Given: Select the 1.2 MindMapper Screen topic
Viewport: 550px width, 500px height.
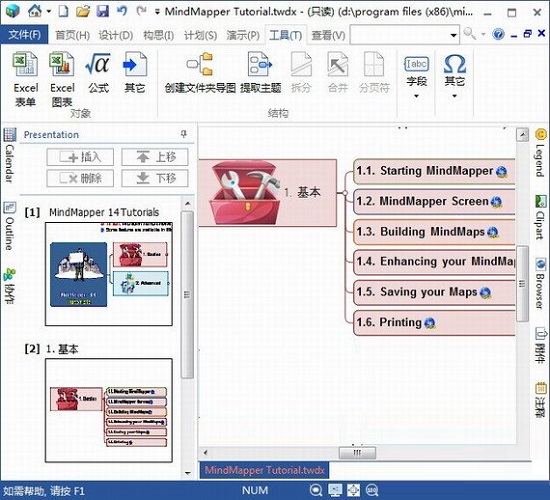Looking at the screenshot, I should pos(434,202).
